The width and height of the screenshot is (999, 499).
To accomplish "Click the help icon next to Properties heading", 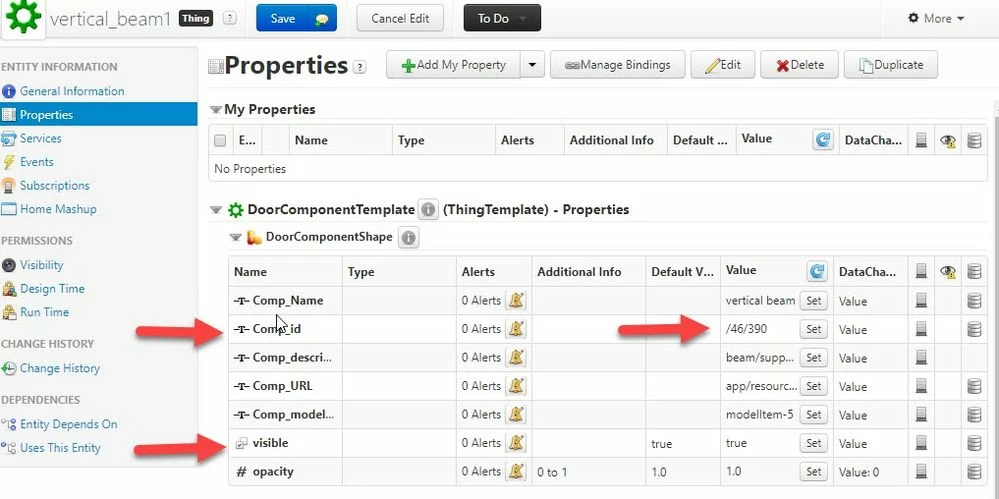I will 359,67.
